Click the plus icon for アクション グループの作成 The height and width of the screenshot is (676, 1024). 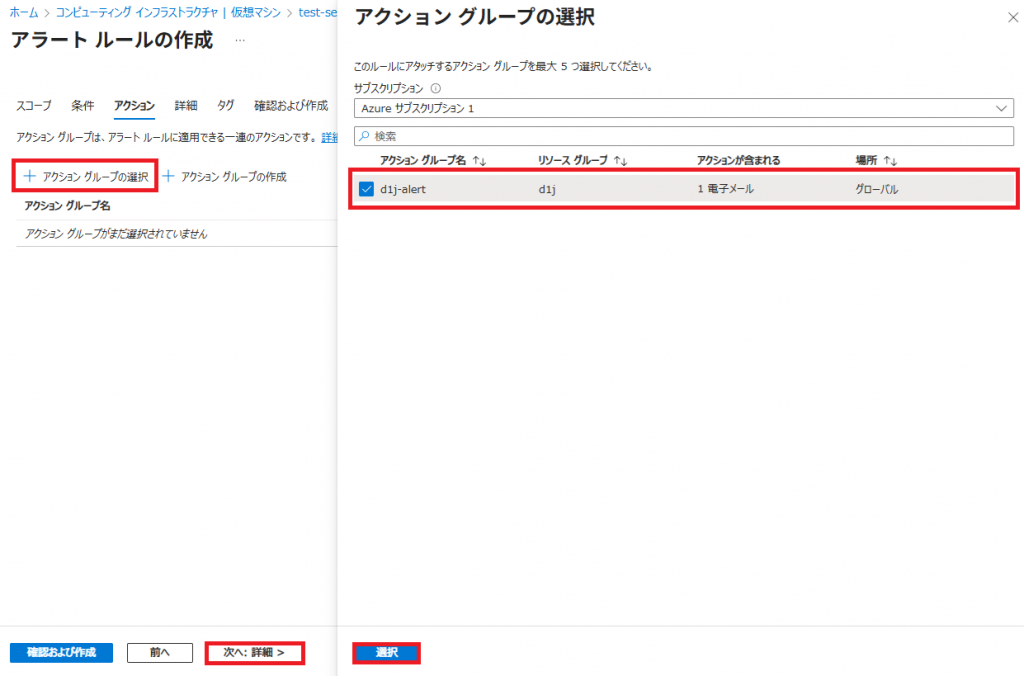[168, 177]
